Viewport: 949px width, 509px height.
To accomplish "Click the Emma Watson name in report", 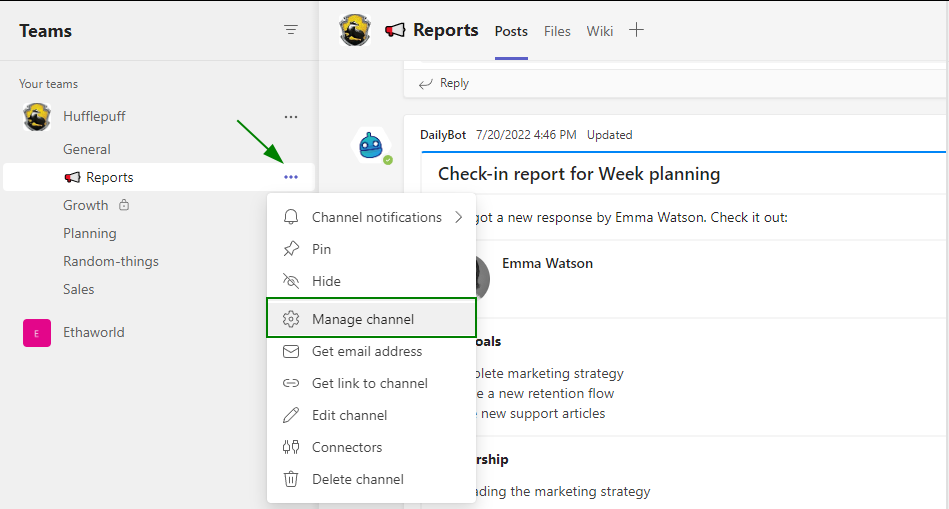I will [548, 263].
